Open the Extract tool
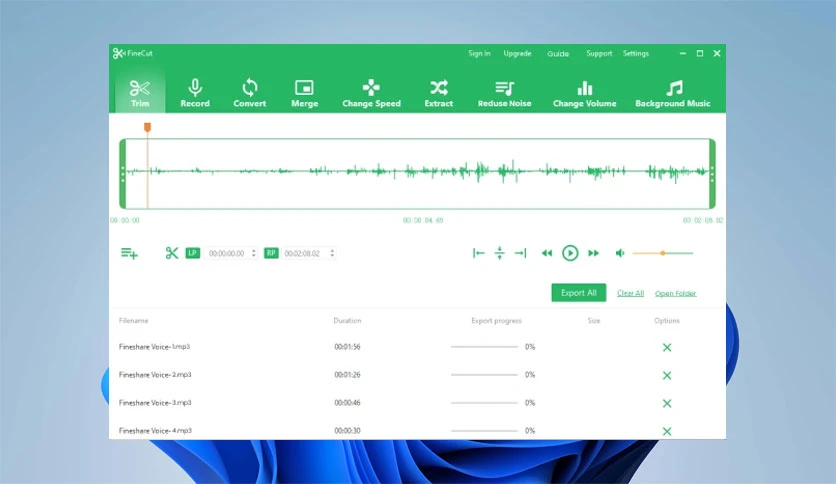Viewport: 836px width, 484px height. 438,93
